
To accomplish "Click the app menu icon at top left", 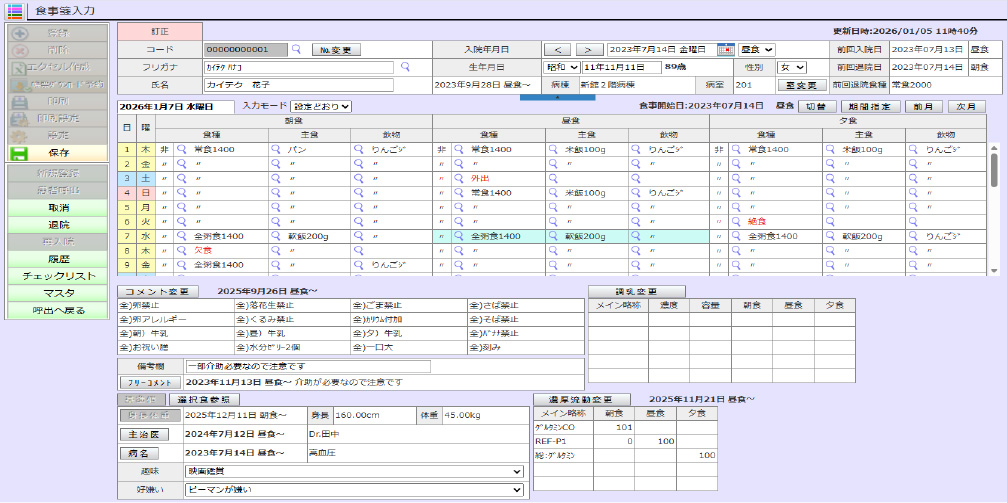I will coord(14,10).
